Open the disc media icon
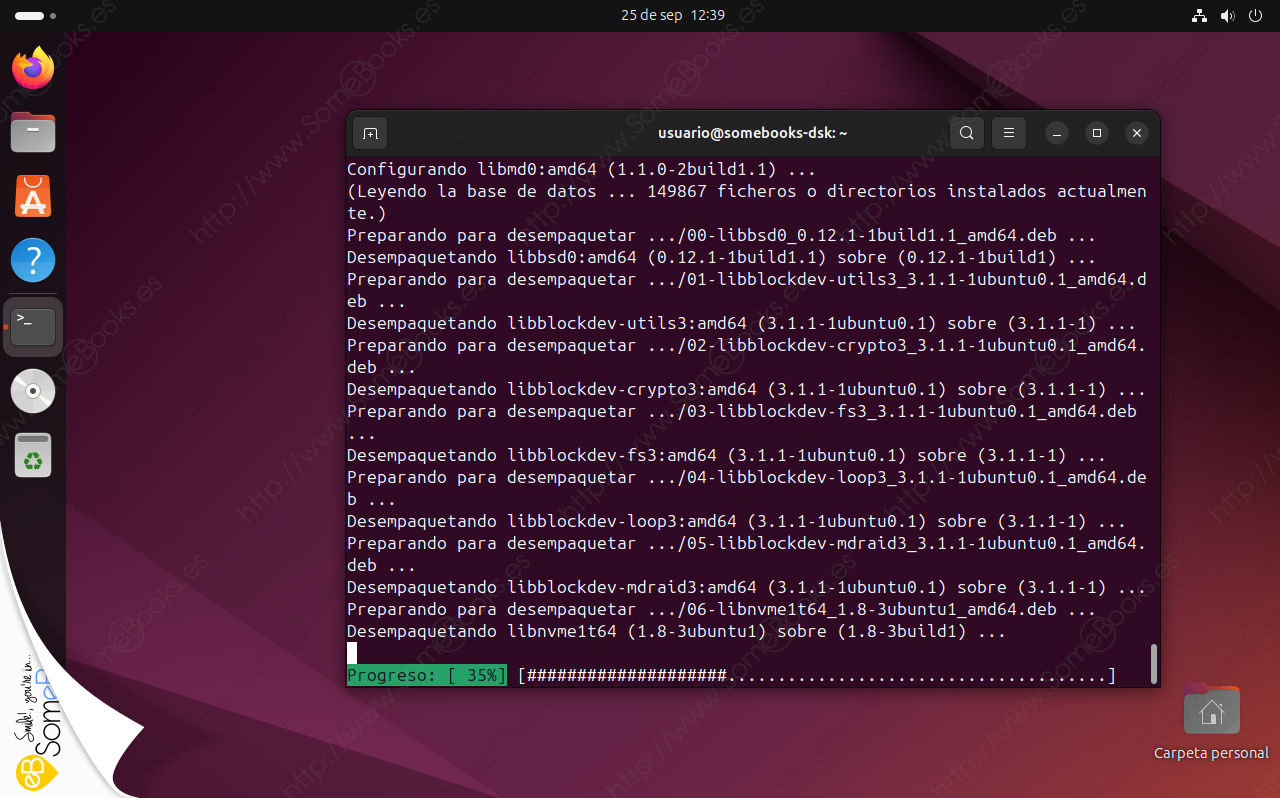1280x798 pixels. [x=33, y=391]
